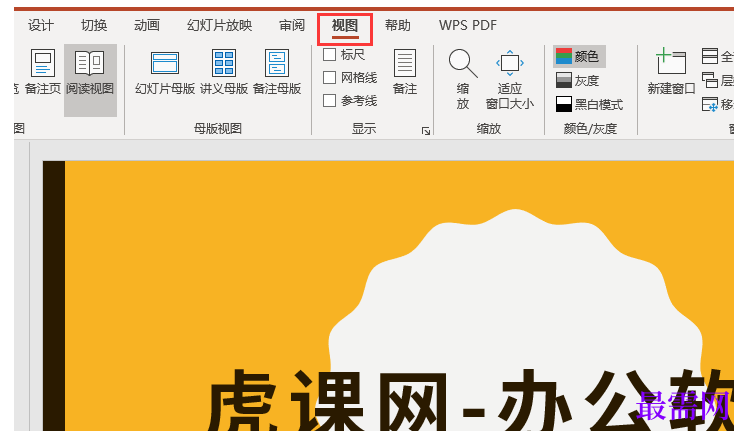This screenshot has height=437, width=748.
Task: Toggle the Notes pane (备注) button
Action: click(405, 73)
